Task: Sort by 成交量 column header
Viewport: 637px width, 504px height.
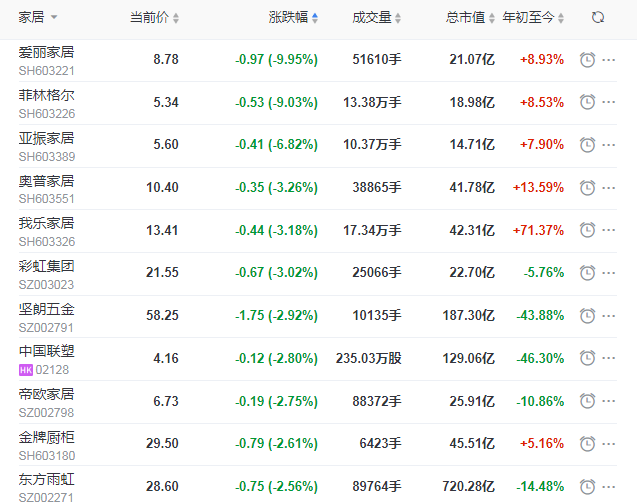Action: pos(377,18)
